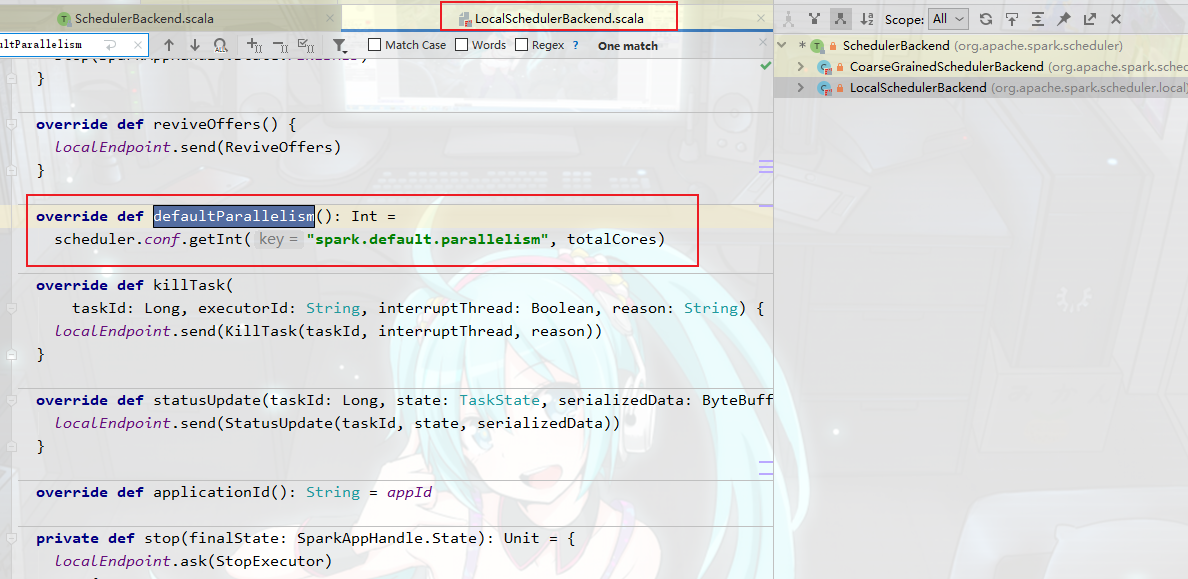
Task: Clear the search text field
Action: pos(137,45)
